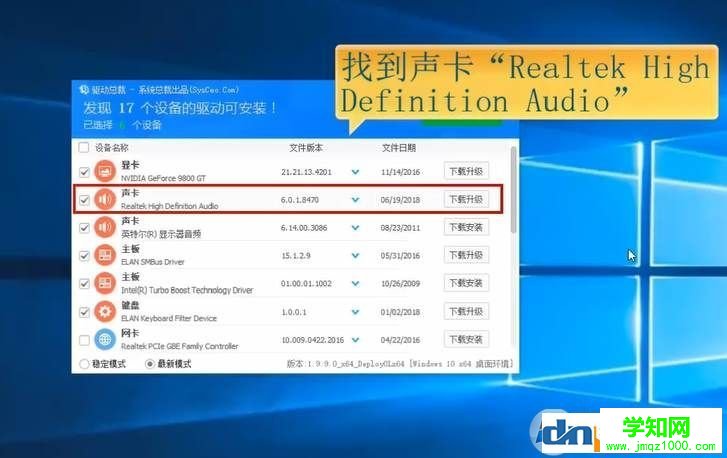Open version dropdown for 6.14.00.3086

click(x=355, y=228)
